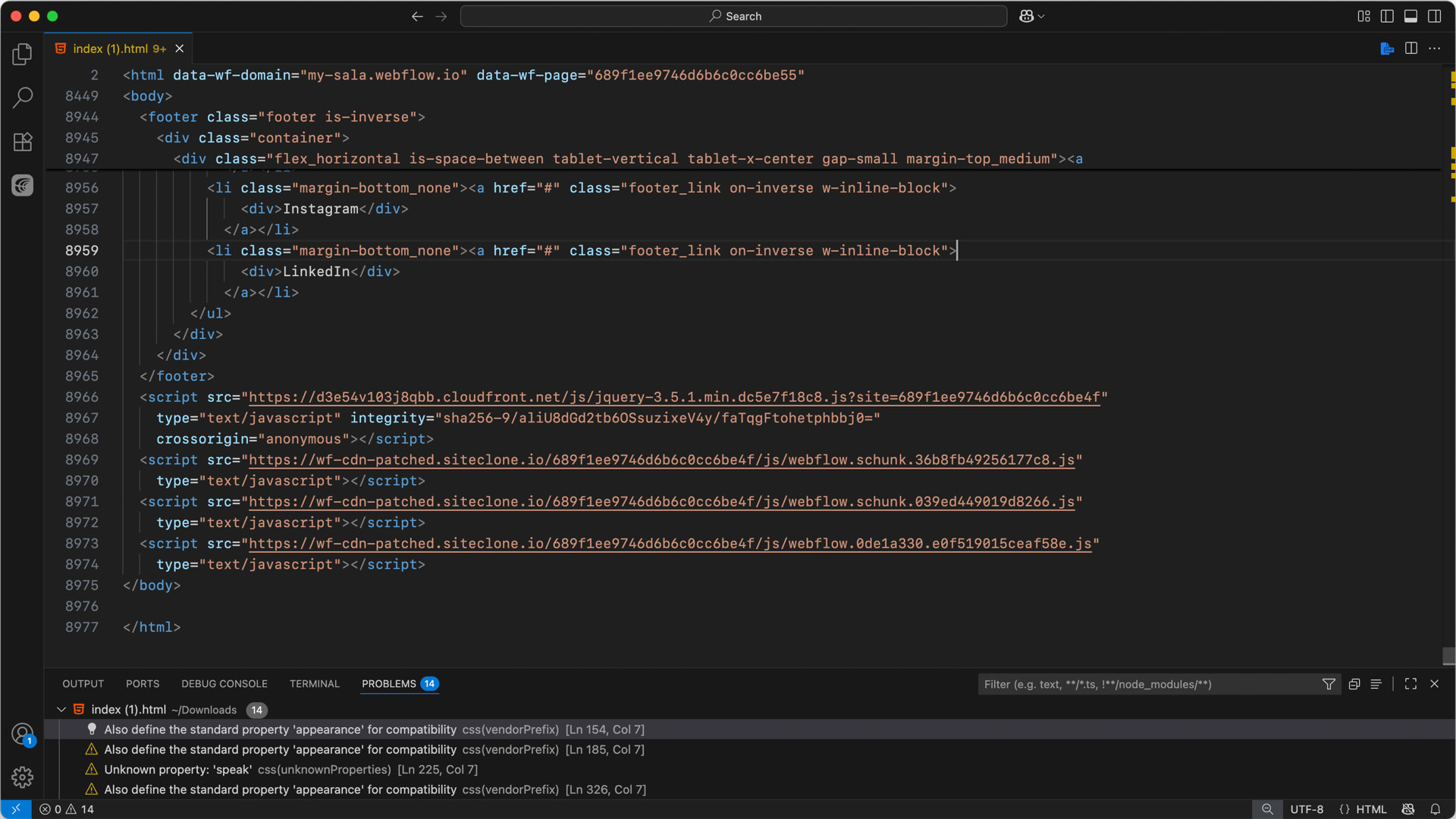The image size is (1456, 819).
Task: Open the Explorer view in activity bar
Action: click(23, 54)
